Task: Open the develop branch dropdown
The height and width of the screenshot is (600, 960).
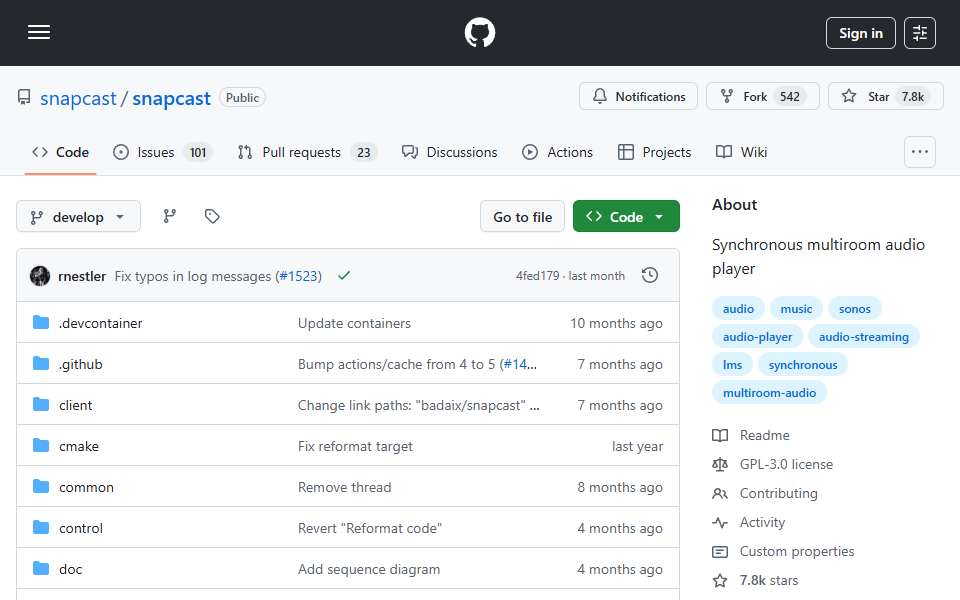Action: coord(78,217)
